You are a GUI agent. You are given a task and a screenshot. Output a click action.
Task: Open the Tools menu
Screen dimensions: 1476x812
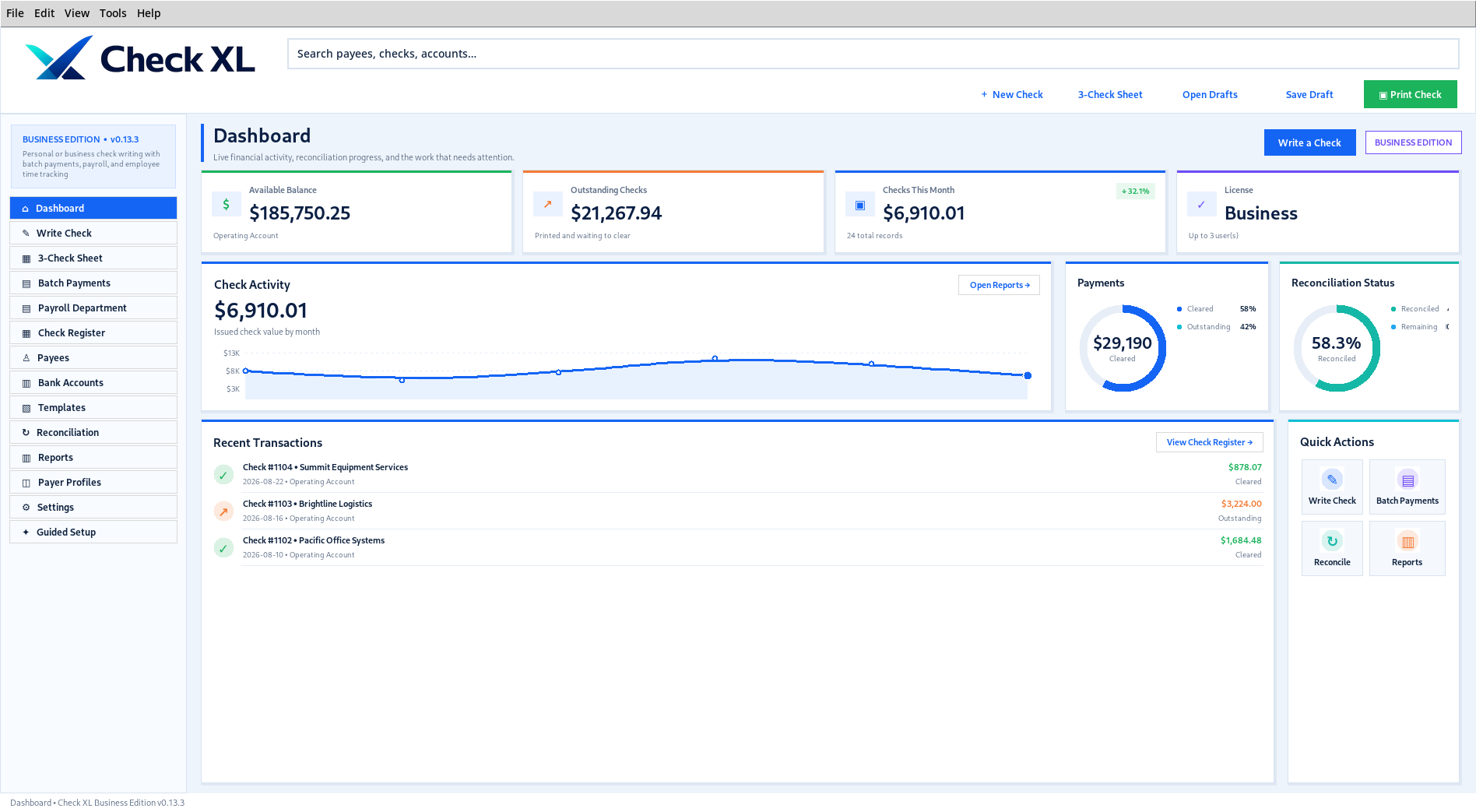(x=113, y=13)
